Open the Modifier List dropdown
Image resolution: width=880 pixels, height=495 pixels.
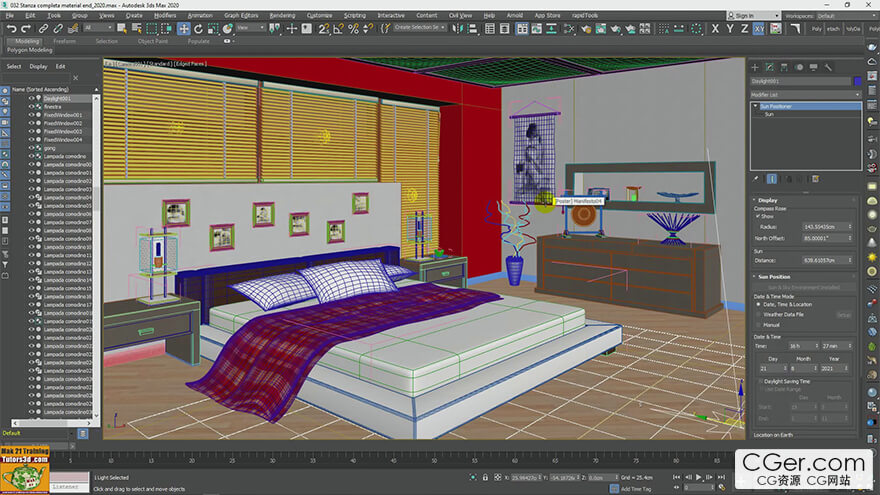[x=805, y=95]
